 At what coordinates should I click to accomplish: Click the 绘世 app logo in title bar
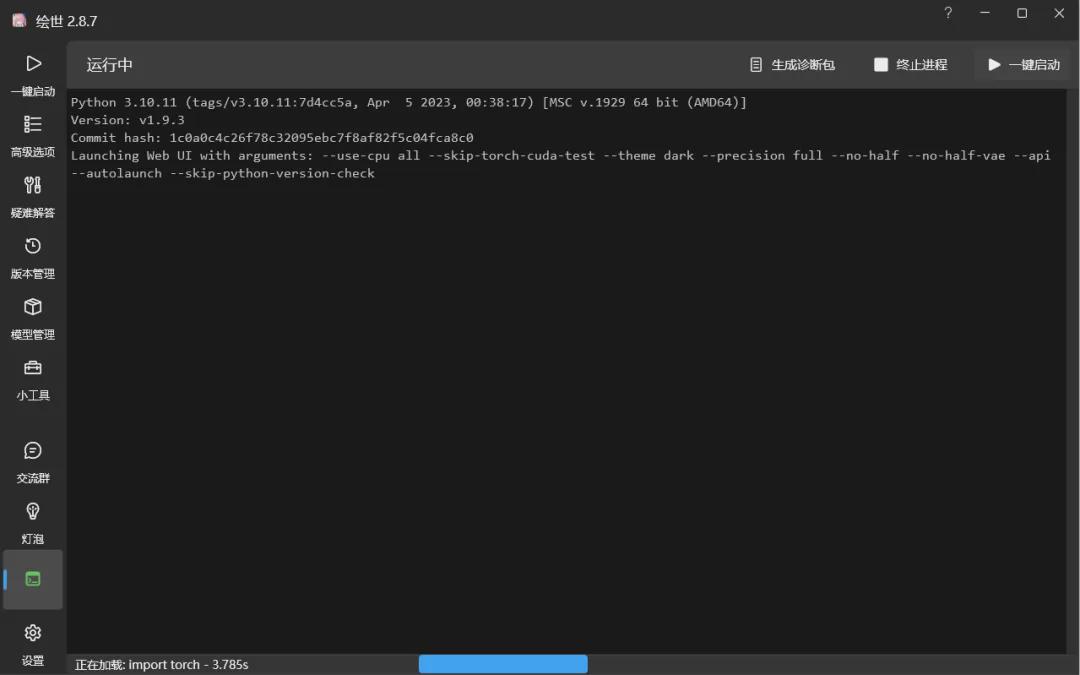[19, 20]
